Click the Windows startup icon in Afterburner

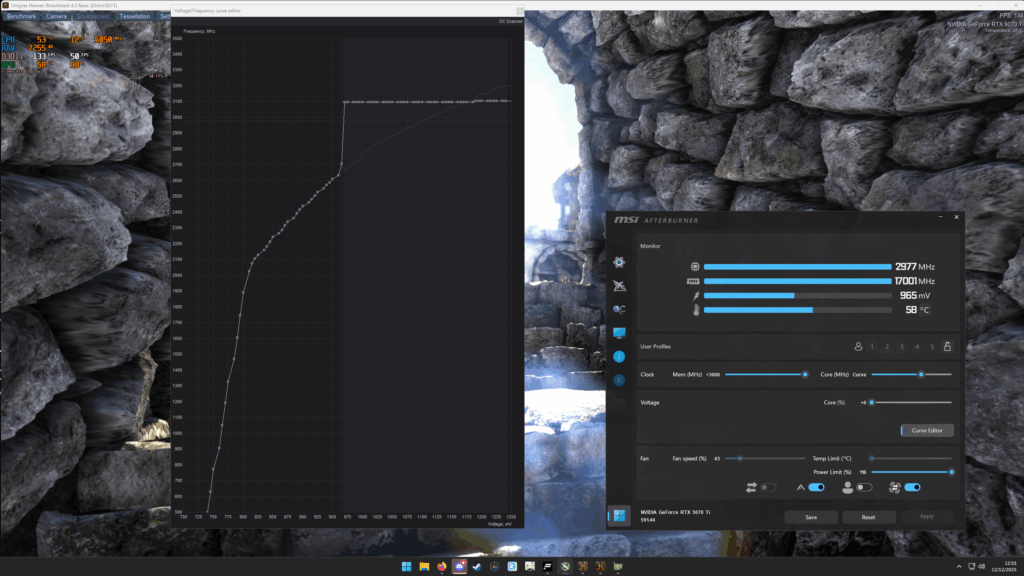tap(619, 516)
